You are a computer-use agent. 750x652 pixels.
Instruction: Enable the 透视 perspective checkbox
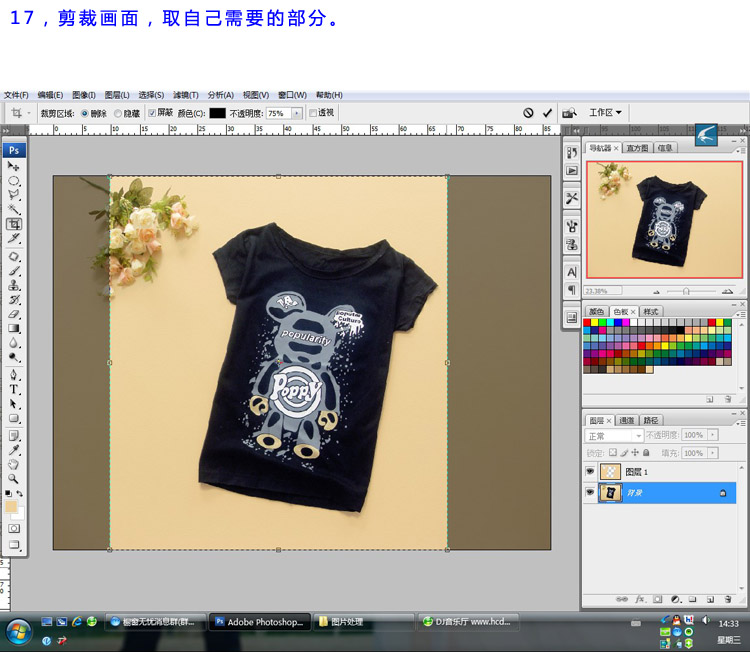(313, 113)
